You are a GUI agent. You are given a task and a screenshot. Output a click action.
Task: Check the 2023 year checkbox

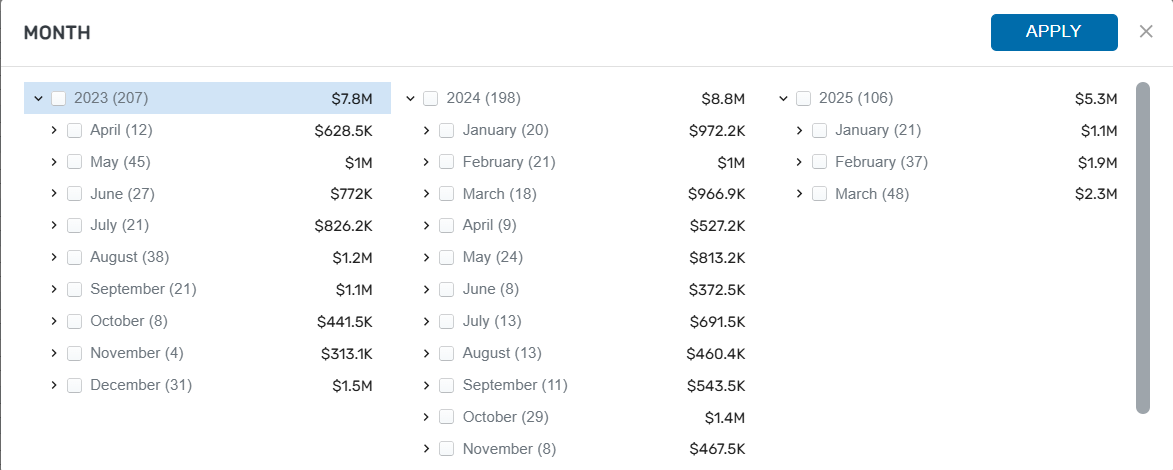tap(59, 98)
